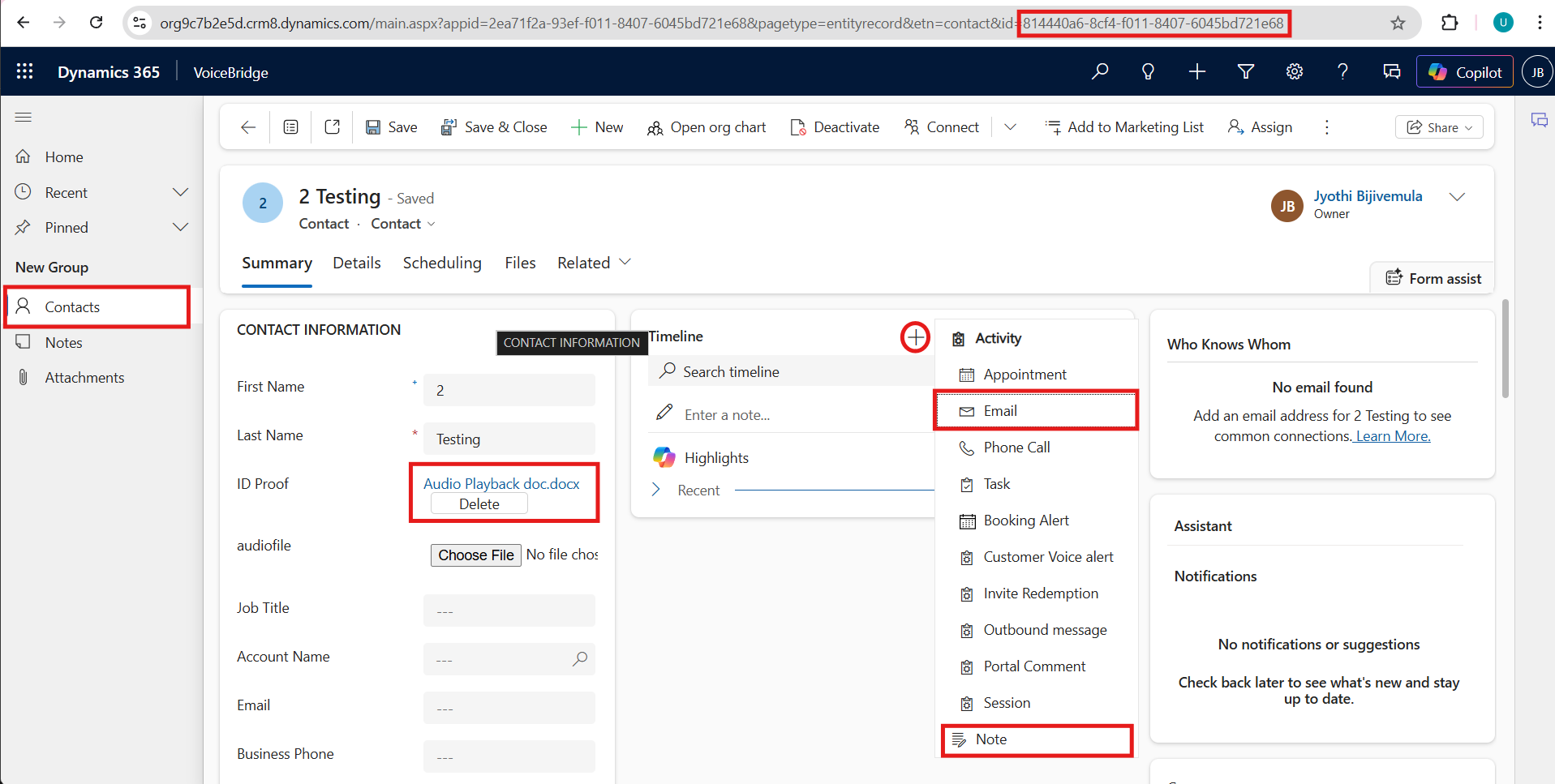The height and width of the screenshot is (784, 1555).
Task: Open the Learn More link
Action: [x=1393, y=436]
